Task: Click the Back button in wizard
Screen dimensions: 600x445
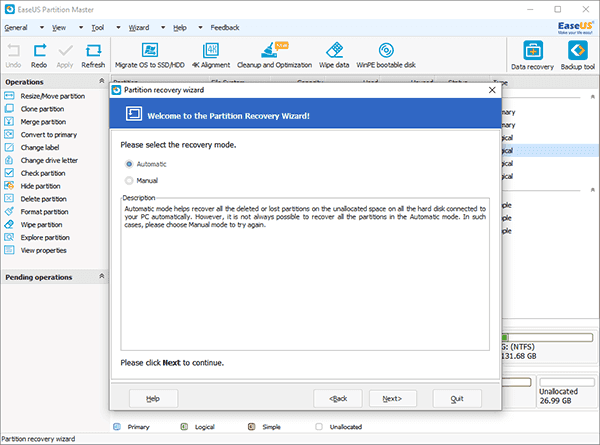Action: coord(338,399)
